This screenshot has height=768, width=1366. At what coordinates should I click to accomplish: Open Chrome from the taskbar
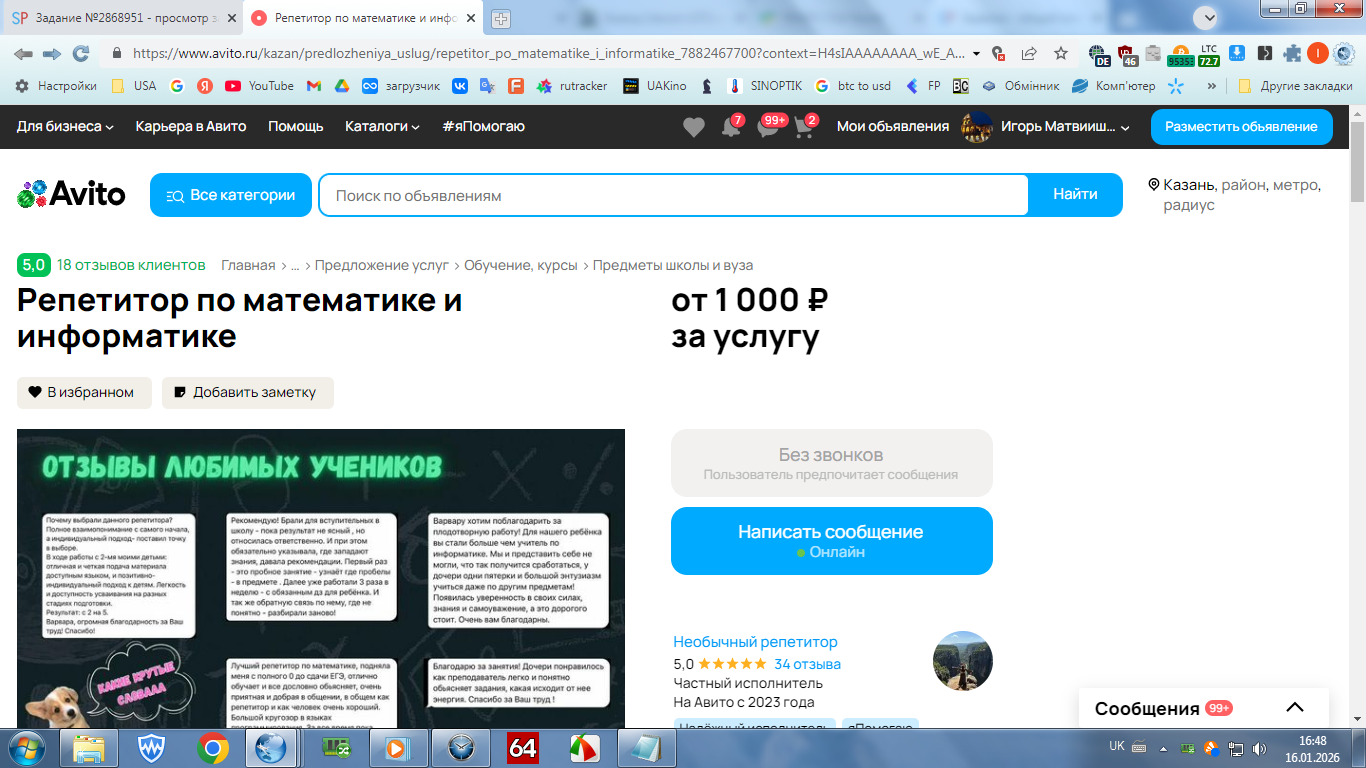tap(211, 747)
